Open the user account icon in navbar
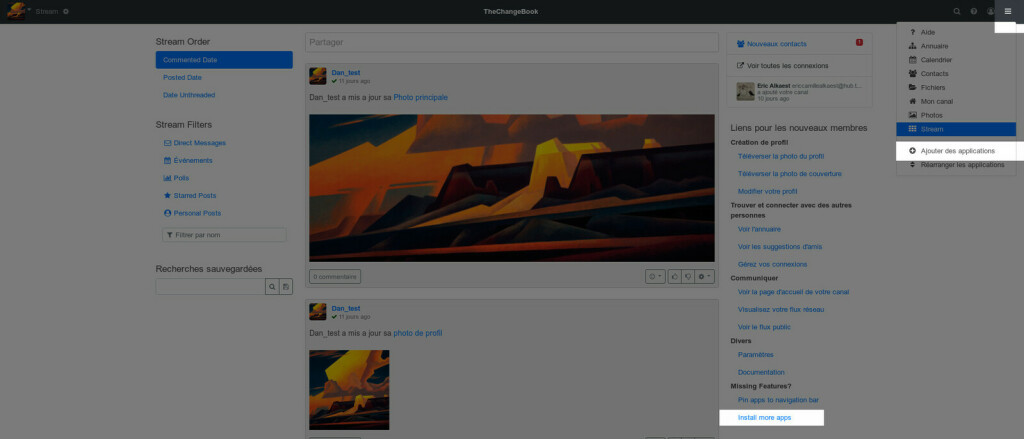This screenshot has height=439, width=1024. point(991,11)
